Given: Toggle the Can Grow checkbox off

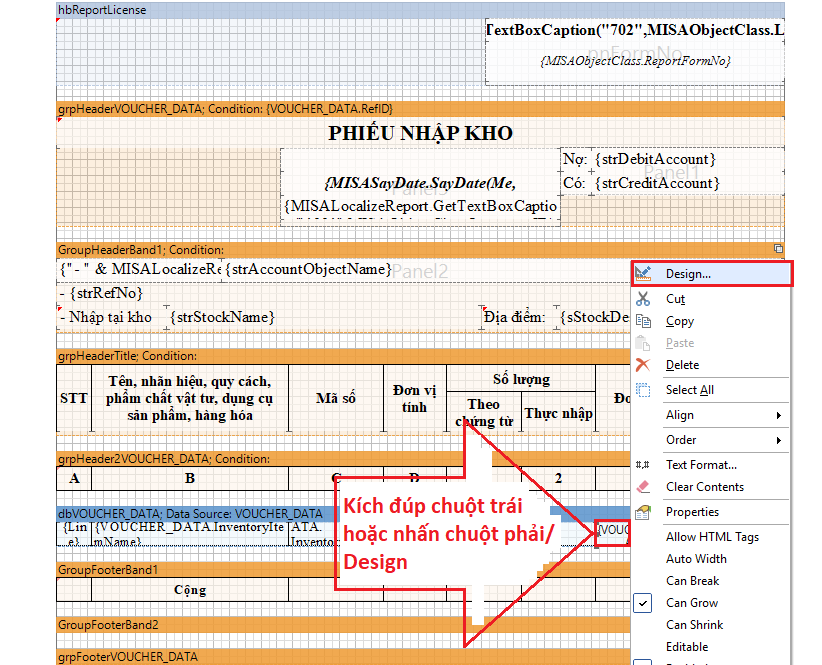Looking at the screenshot, I should click(641, 602).
